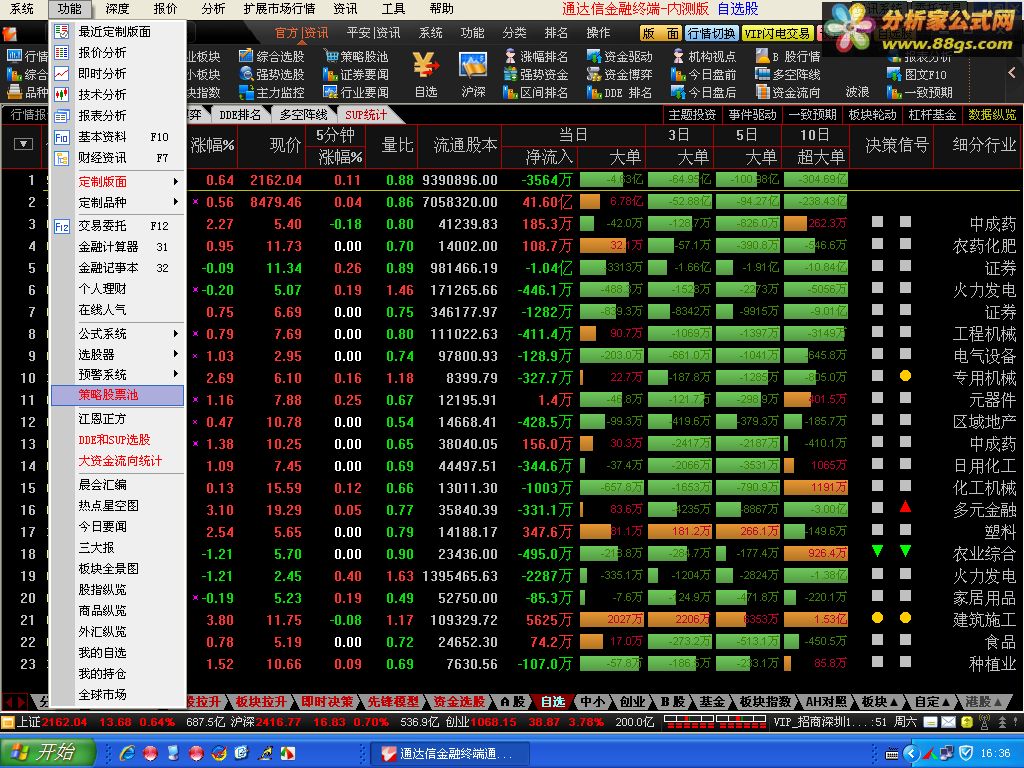Click 10日超大单 bar showing 1191万

pyautogui.click(x=816, y=487)
